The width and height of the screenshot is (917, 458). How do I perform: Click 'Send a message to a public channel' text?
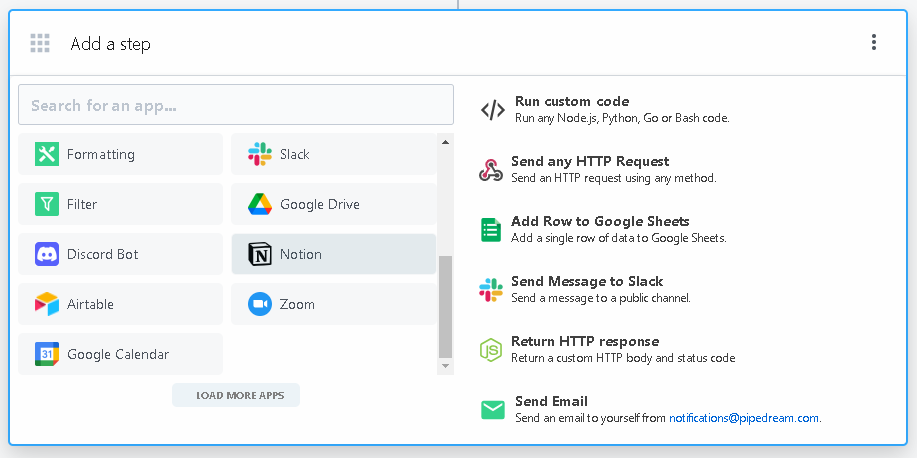click(x=601, y=298)
